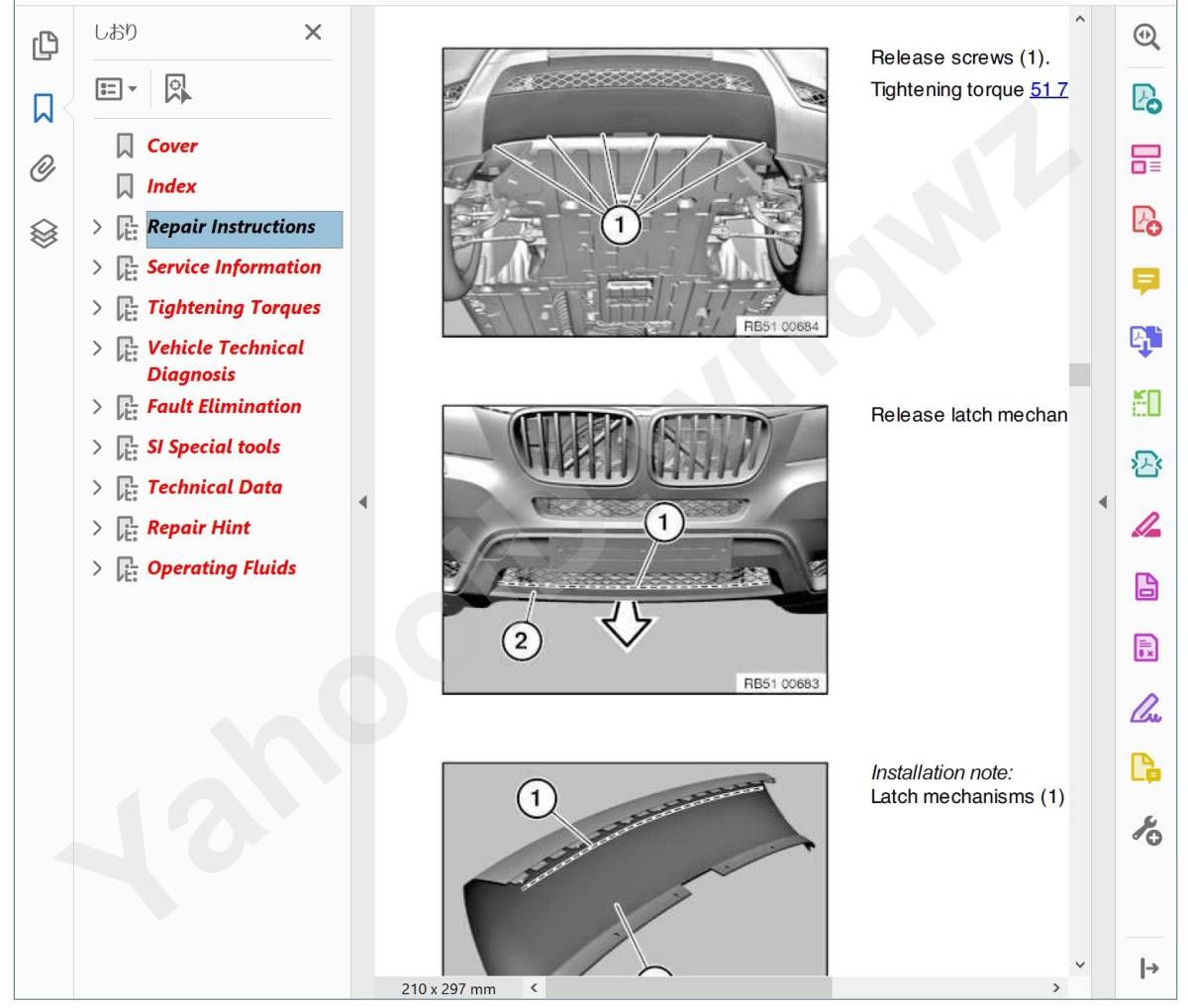The width and height of the screenshot is (1188, 1008).
Task: Click the RB51 00684 underbody illustration
Action: 635,192
